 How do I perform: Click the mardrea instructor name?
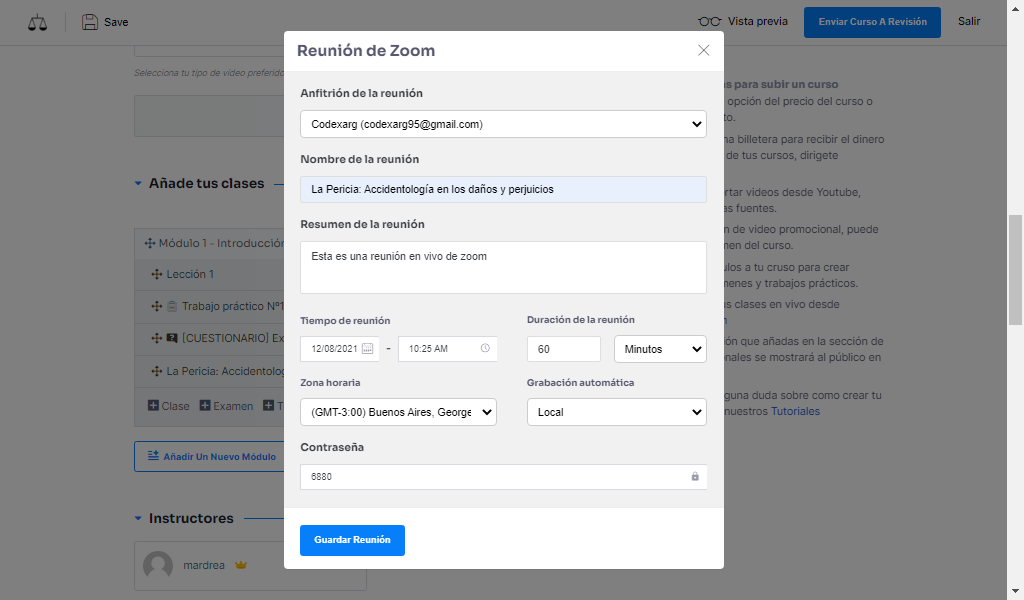[204, 565]
